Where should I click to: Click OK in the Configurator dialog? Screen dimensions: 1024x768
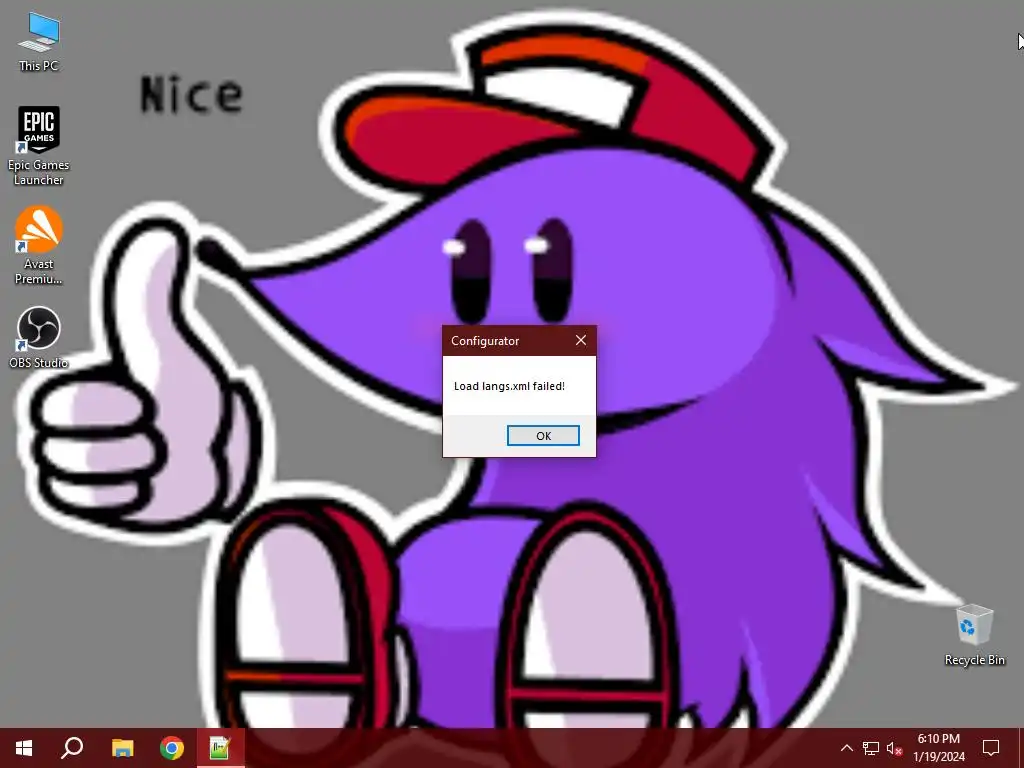543,436
